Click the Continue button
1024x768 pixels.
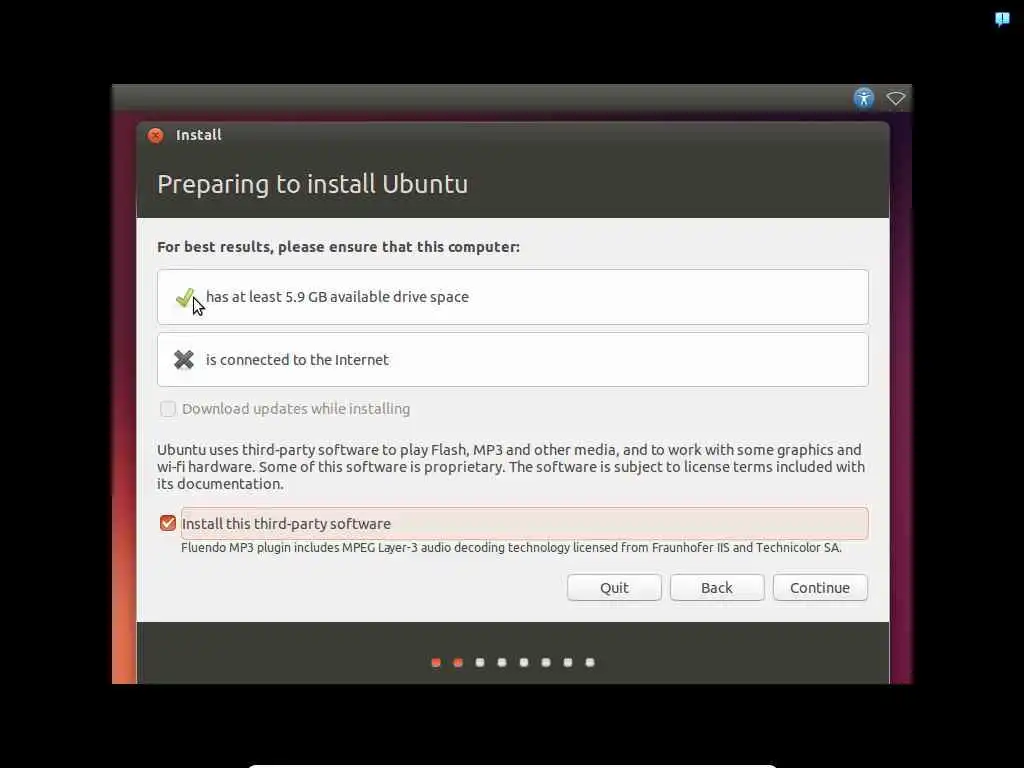pos(820,588)
